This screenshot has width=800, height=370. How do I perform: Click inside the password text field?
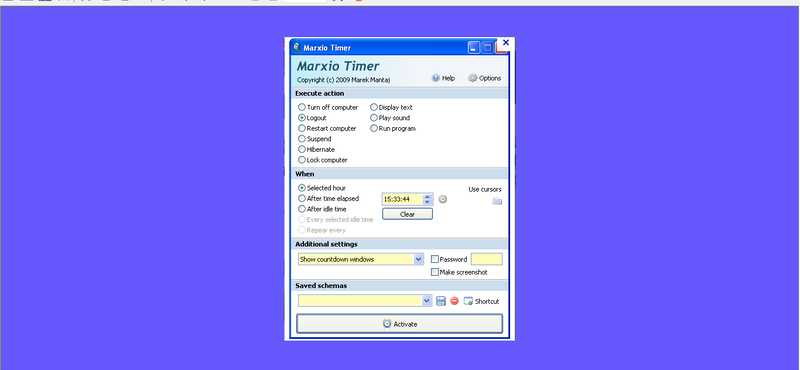point(486,259)
